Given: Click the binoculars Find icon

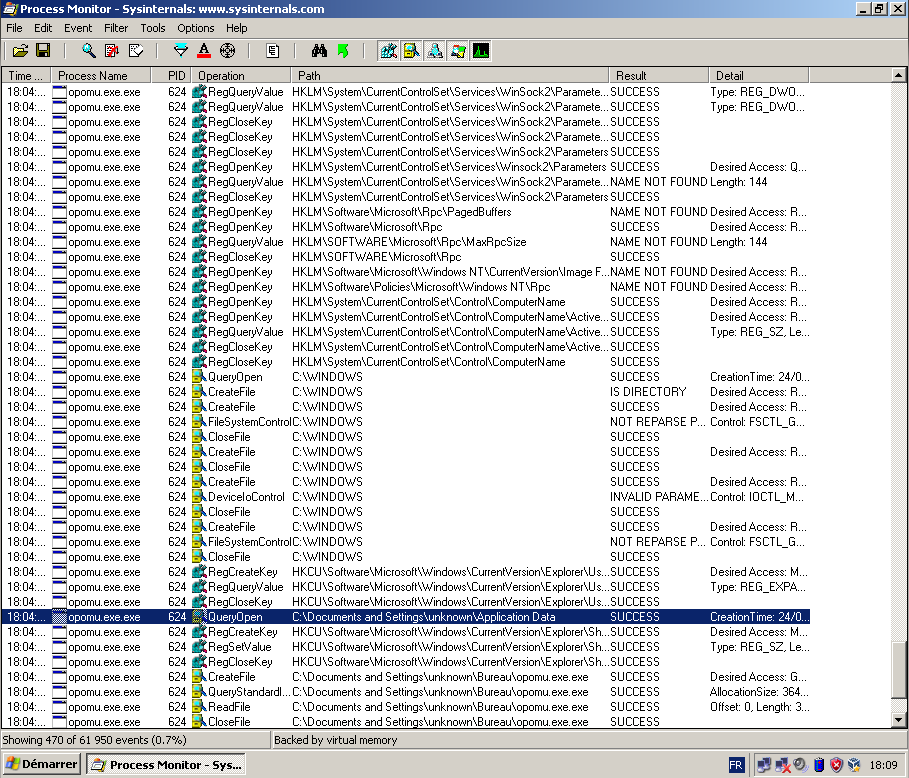Looking at the screenshot, I should click(x=320, y=50).
